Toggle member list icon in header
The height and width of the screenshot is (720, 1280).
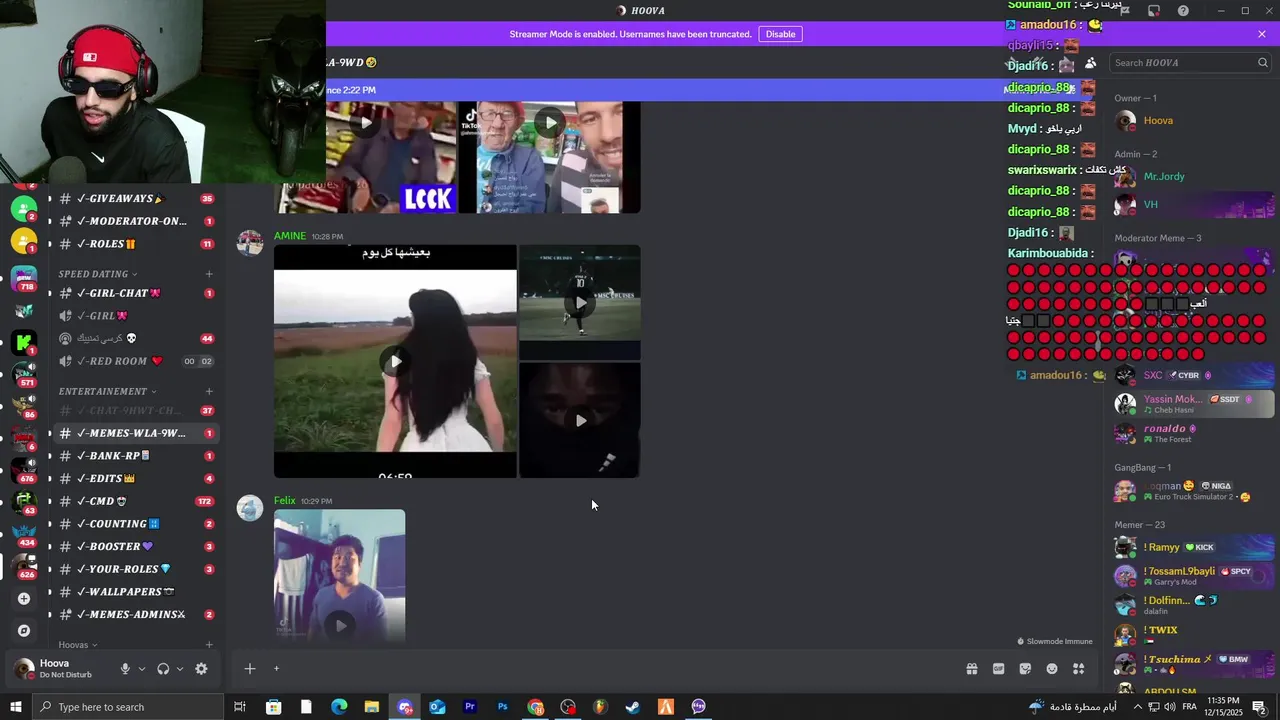(x=1090, y=63)
